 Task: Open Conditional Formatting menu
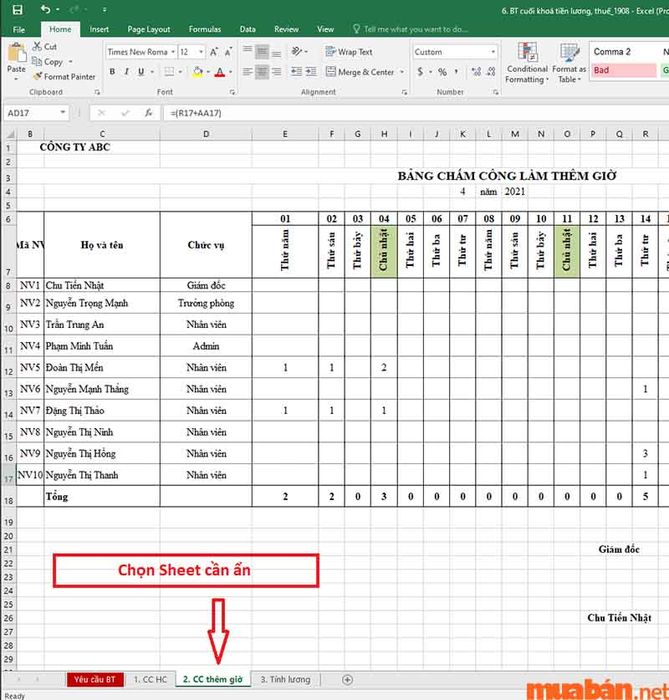(527, 62)
